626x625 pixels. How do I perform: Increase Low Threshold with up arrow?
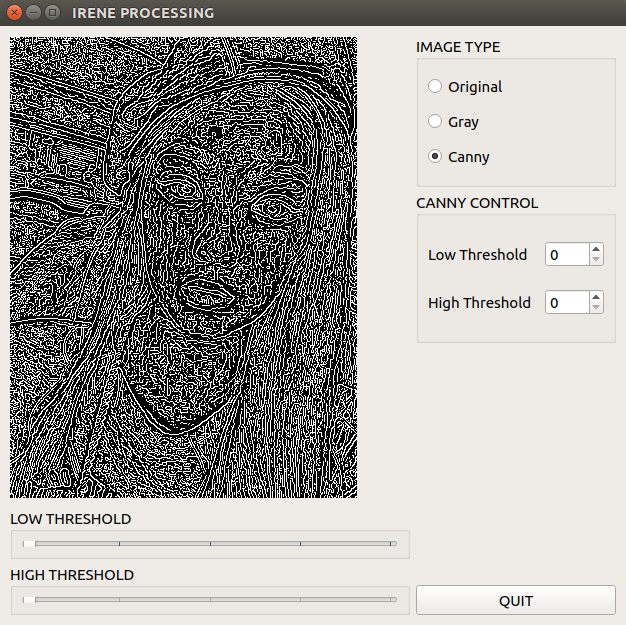click(596, 249)
